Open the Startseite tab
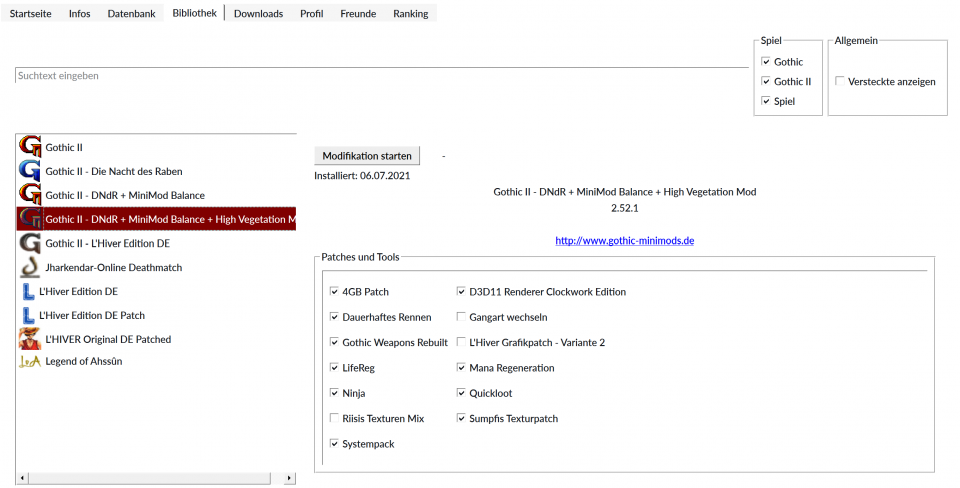Screen dimensions: 960x488 31,13
